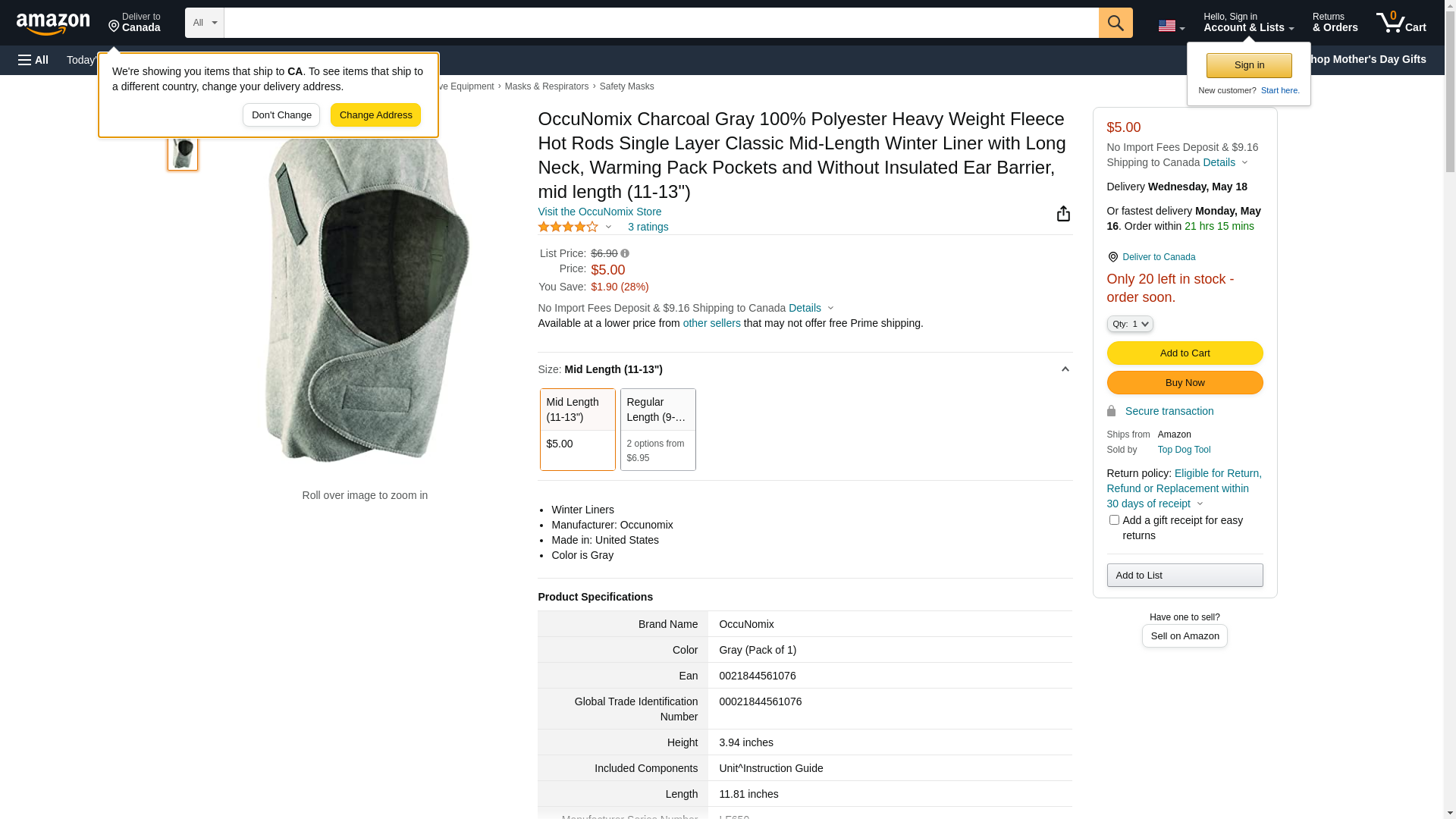Collapse the Size section chevron
The width and height of the screenshot is (1456, 819).
(1065, 369)
